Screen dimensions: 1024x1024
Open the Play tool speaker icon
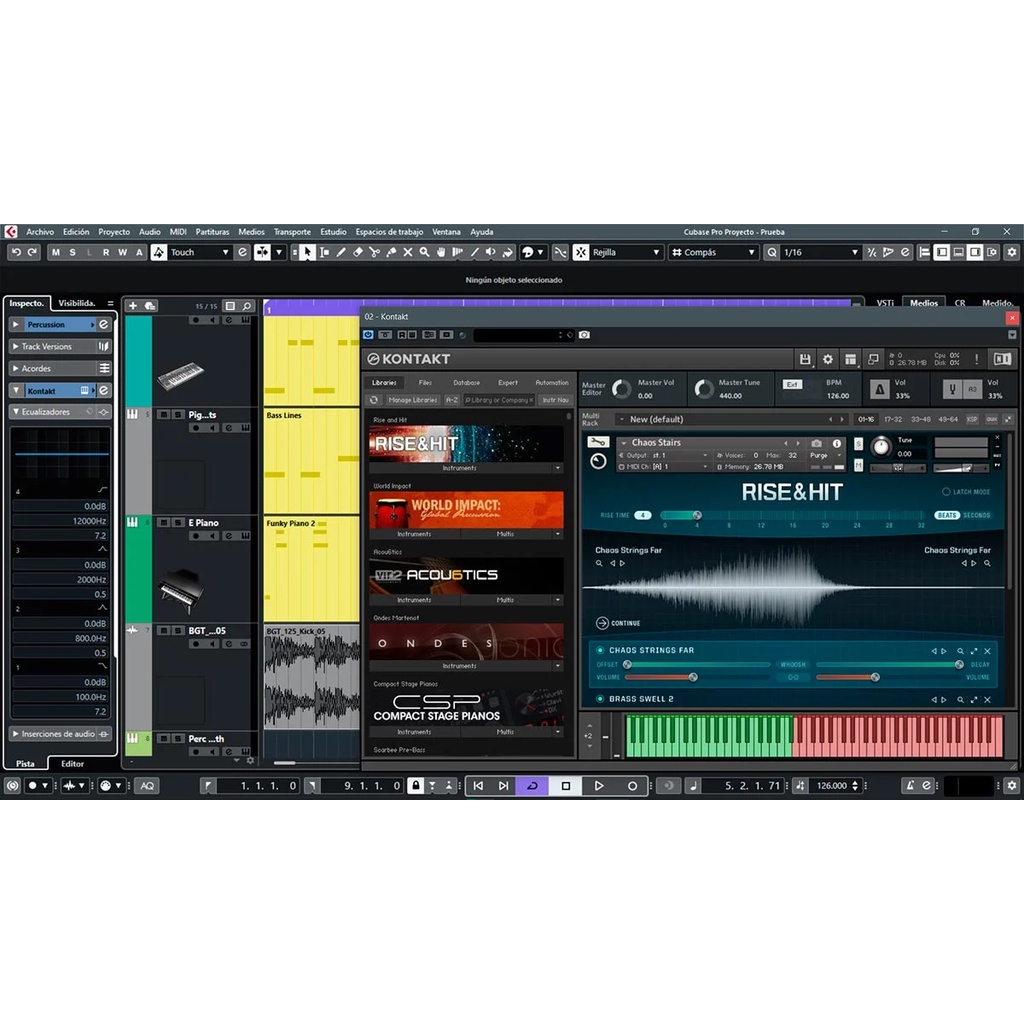pos(490,252)
